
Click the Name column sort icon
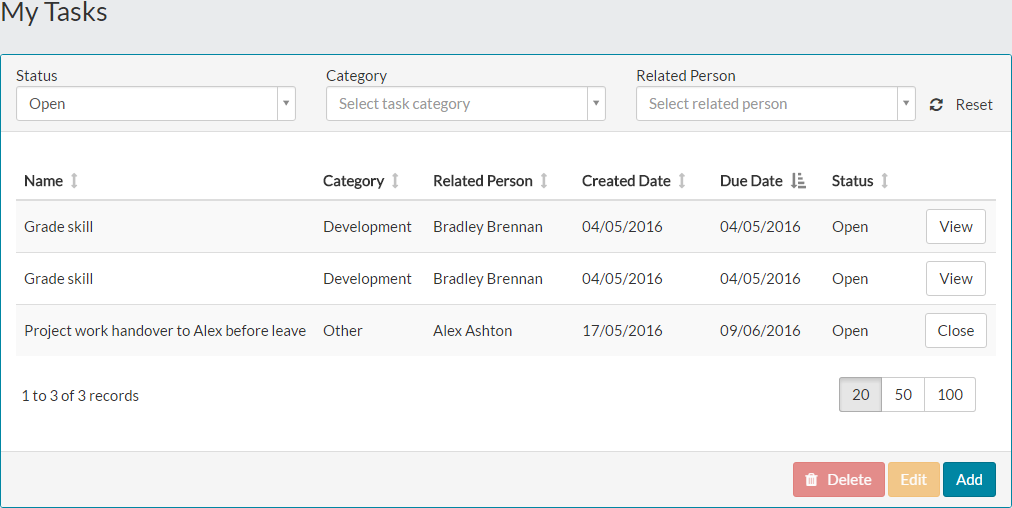pos(74,181)
